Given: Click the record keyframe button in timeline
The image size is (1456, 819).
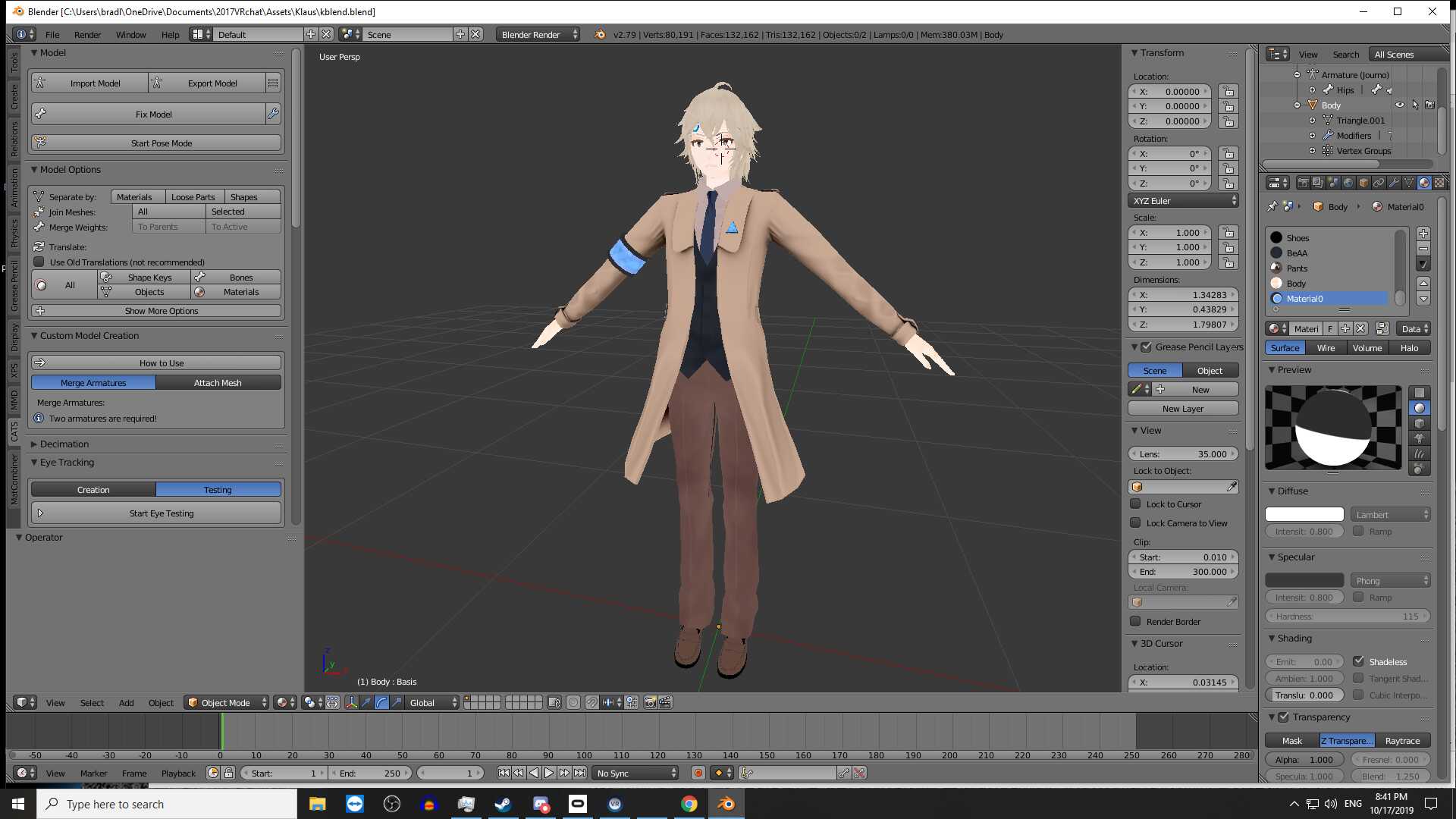Looking at the screenshot, I should (x=698, y=773).
